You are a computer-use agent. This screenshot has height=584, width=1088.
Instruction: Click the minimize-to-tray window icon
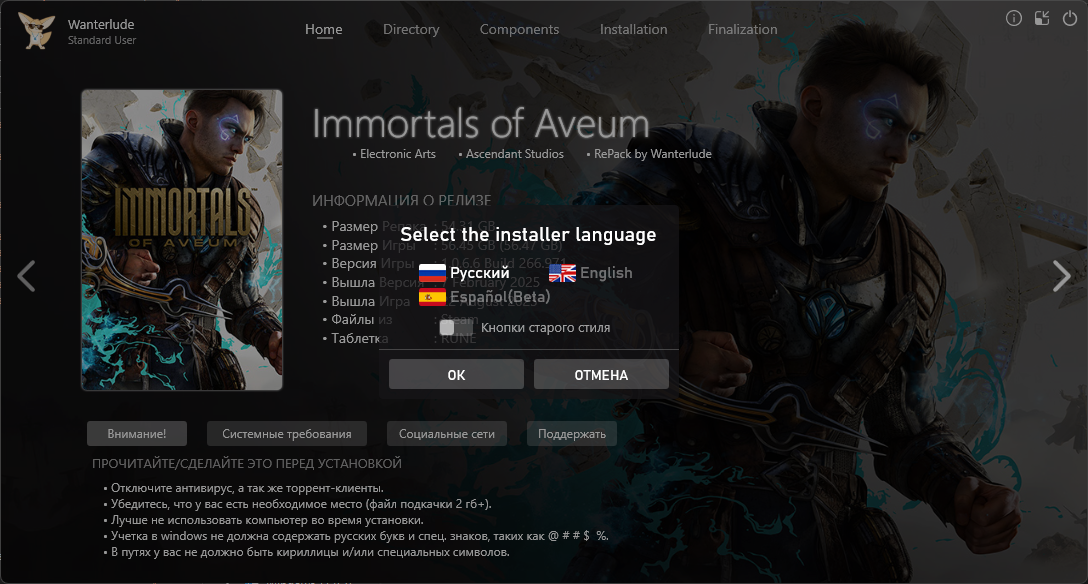pos(1042,19)
